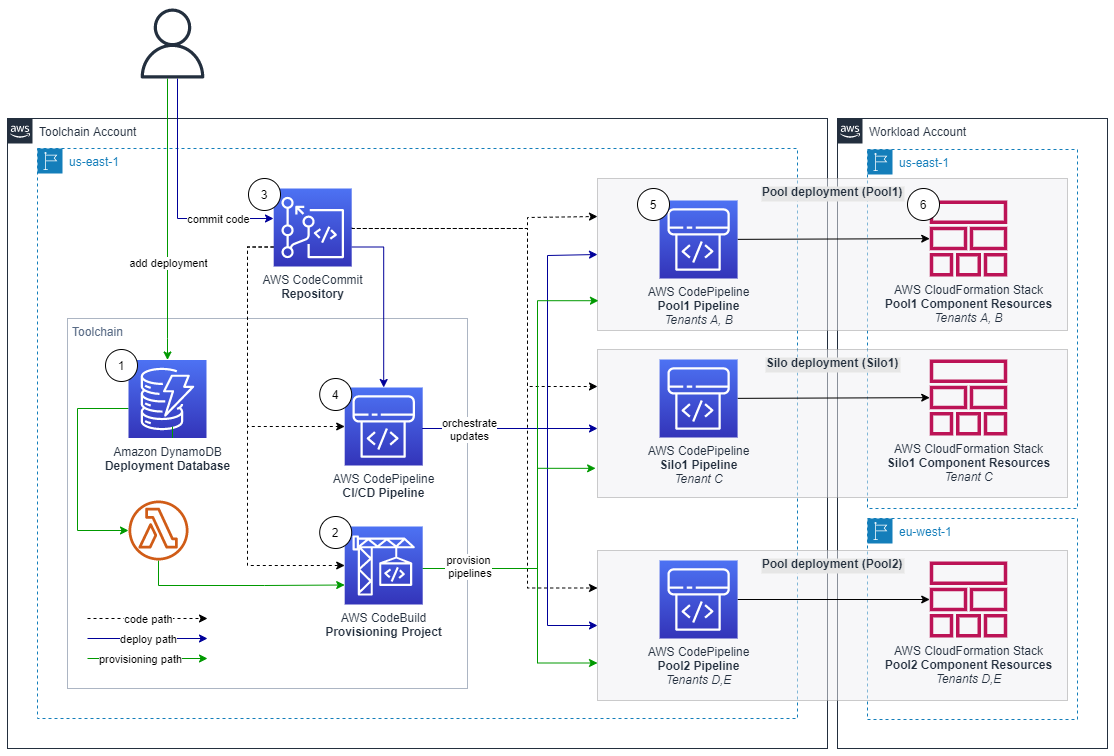Image resolution: width=1114 pixels, height=756 pixels.
Task: Select the Workload Account header label
Action: pyautogui.click(x=918, y=131)
